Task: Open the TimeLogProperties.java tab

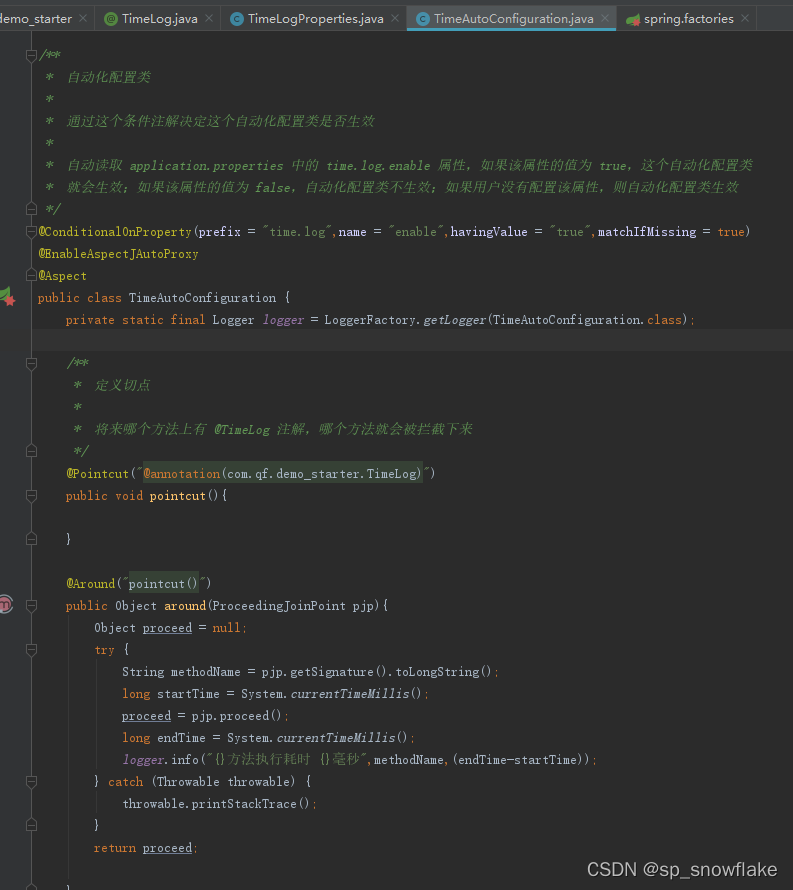Action: click(316, 19)
